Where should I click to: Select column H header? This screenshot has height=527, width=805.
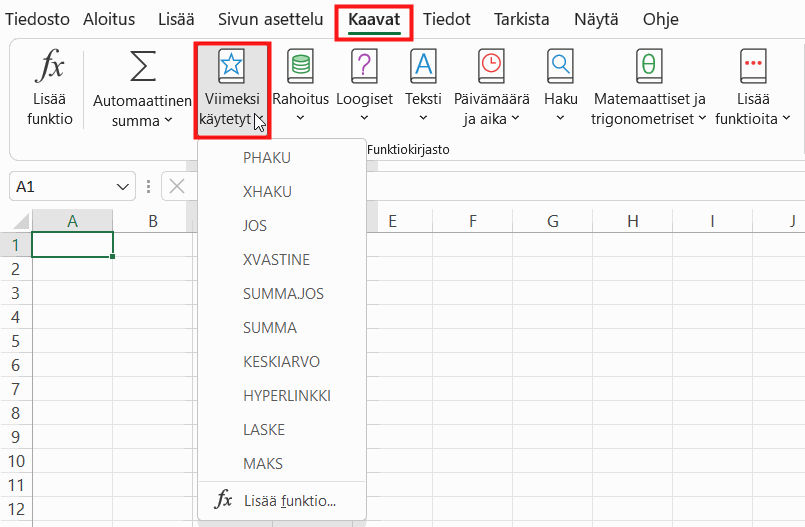coord(632,221)
